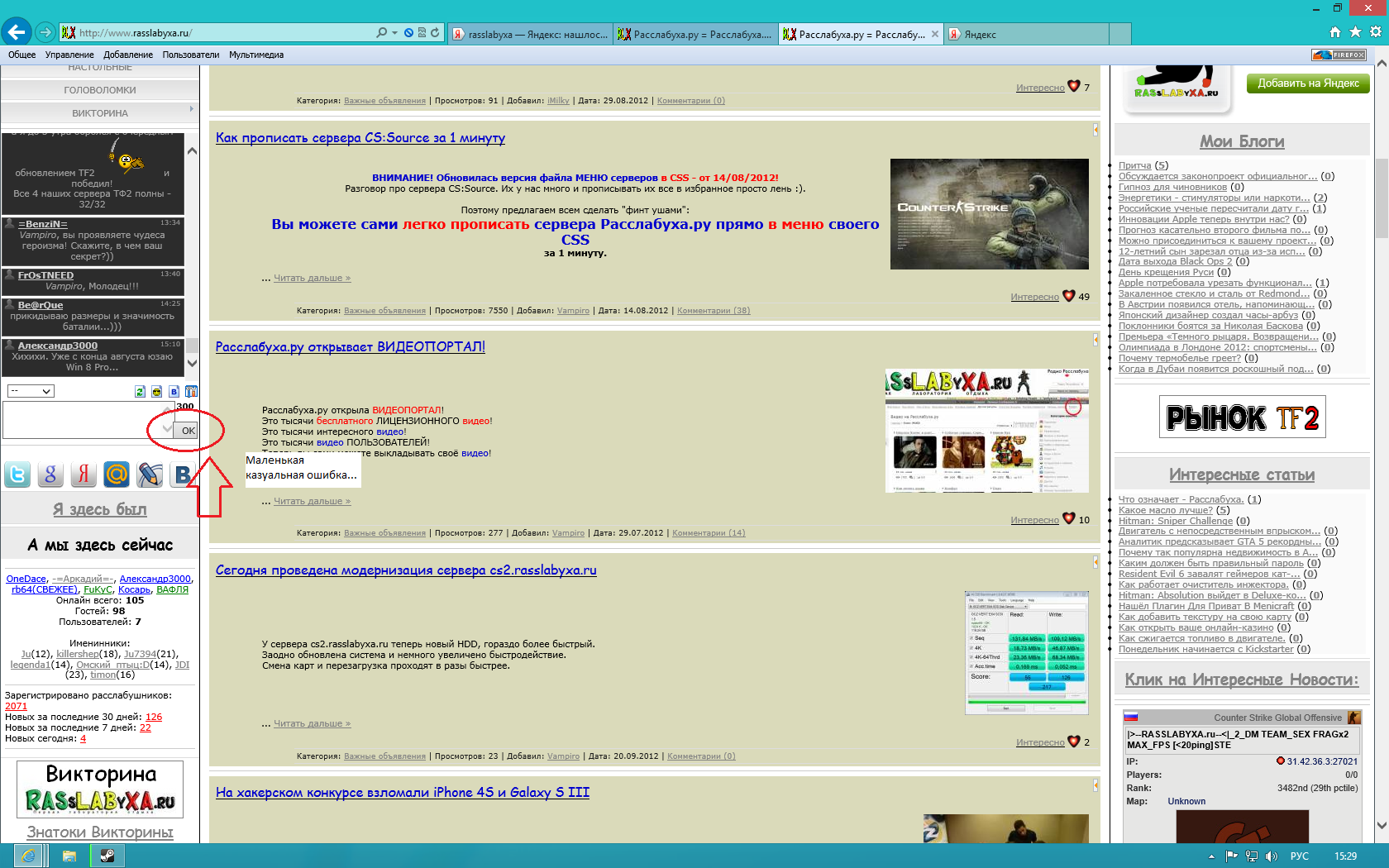Show hidden tray icons arrow
Screen dimensions: 1389x868
(1211, 856)
